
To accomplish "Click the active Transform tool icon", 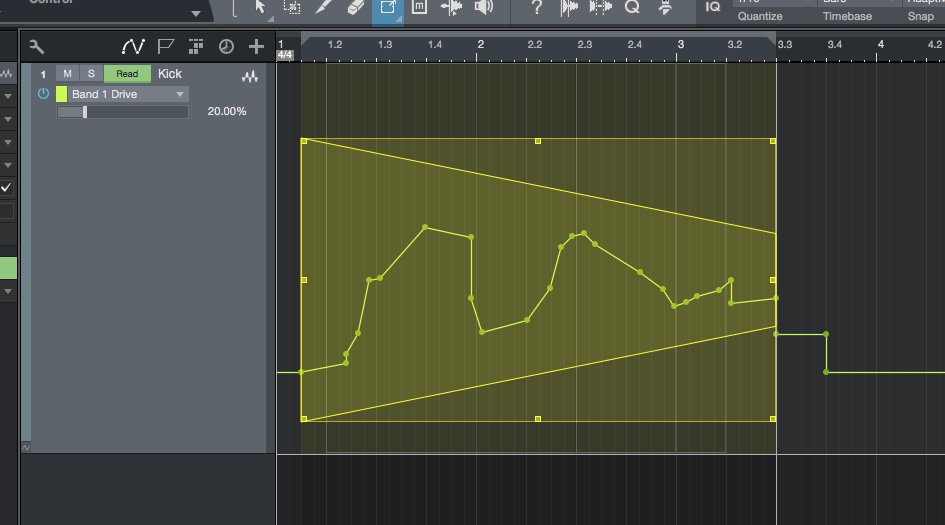I will (x=387, y=9).
